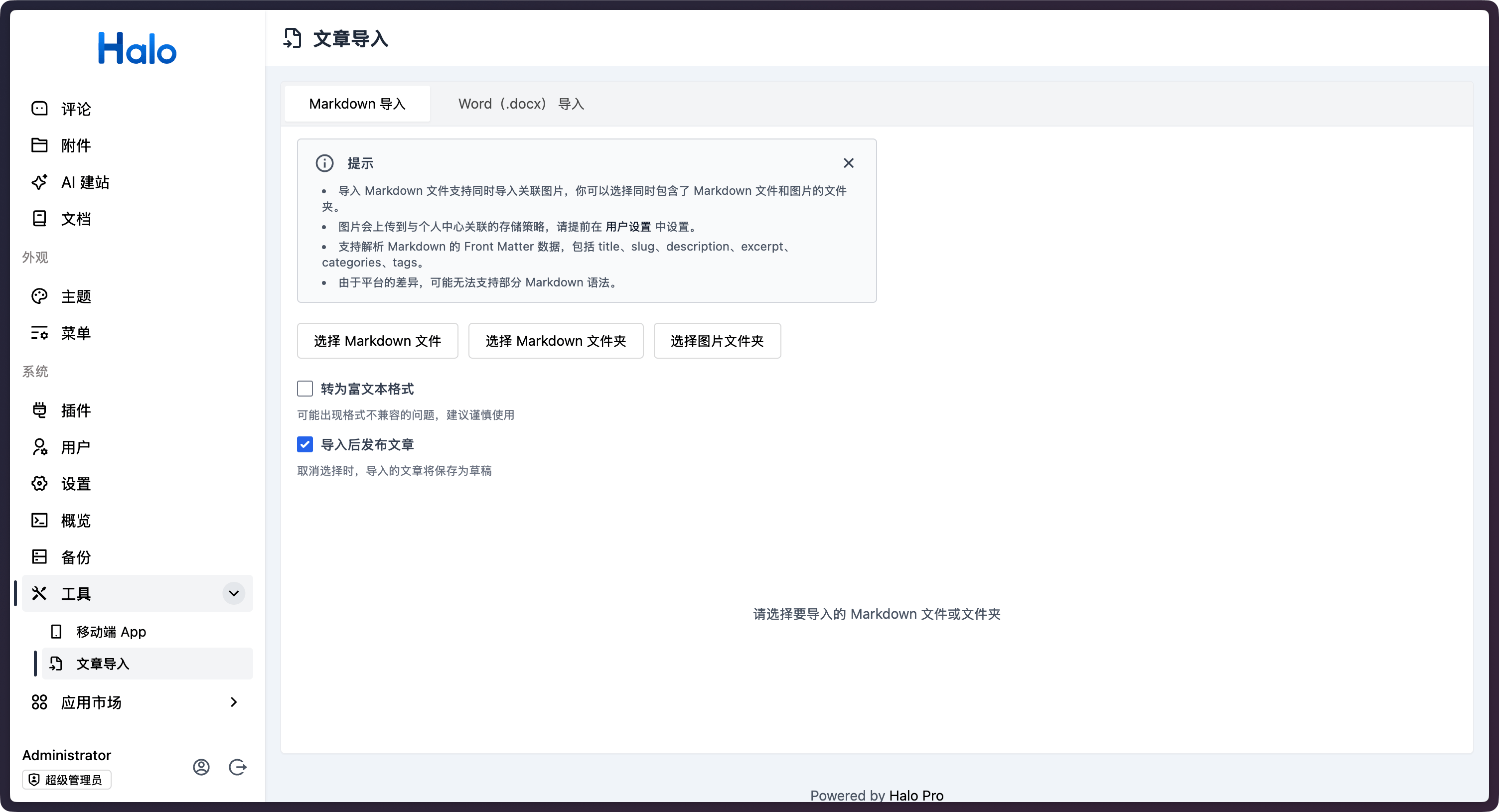
Task: Click the 移动端 App phone icon
Action: (x=56, y=632)
